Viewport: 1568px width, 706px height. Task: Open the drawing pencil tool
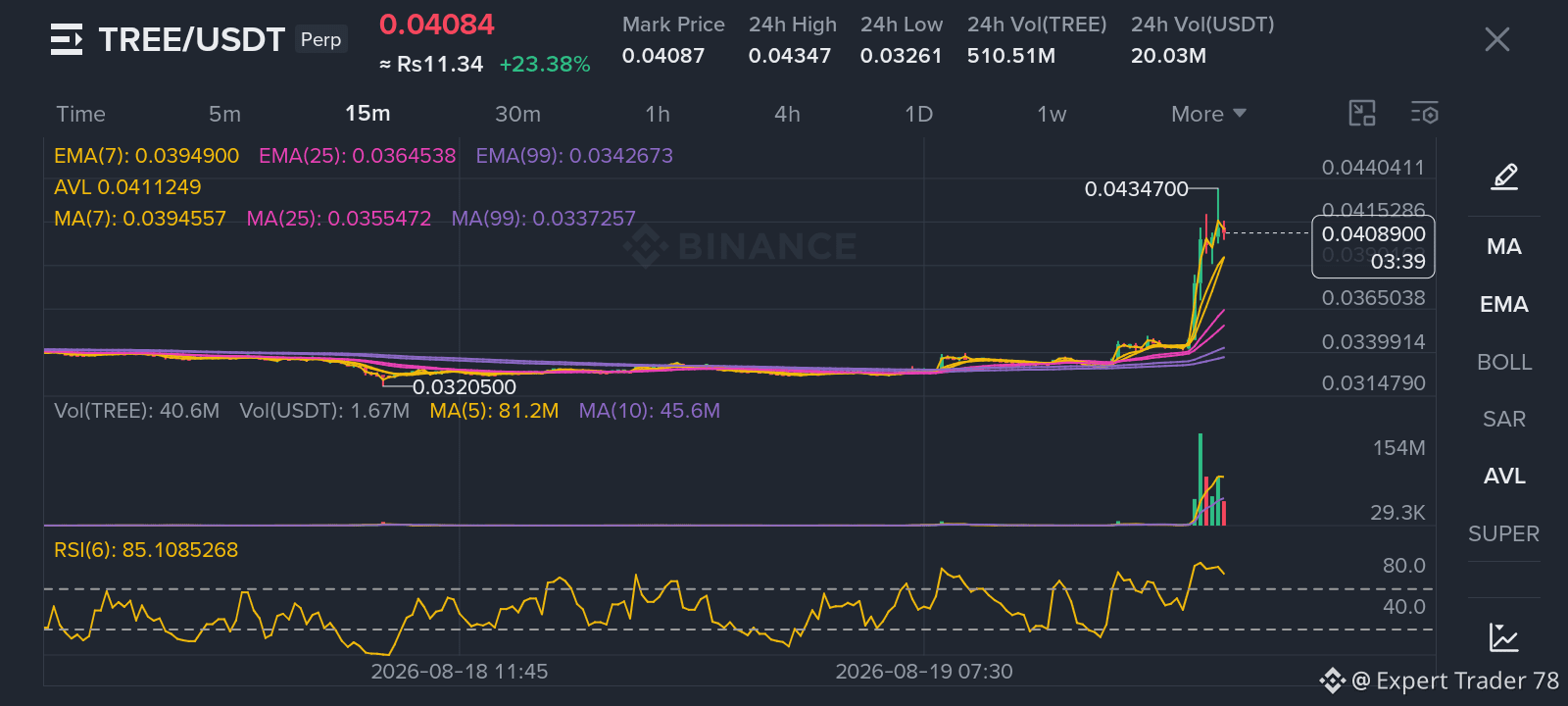click(1504, 176)
